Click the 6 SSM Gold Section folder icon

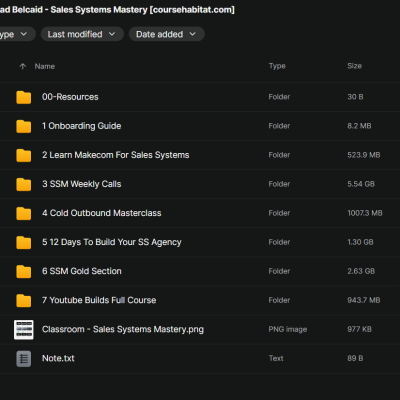pos(24,271)
